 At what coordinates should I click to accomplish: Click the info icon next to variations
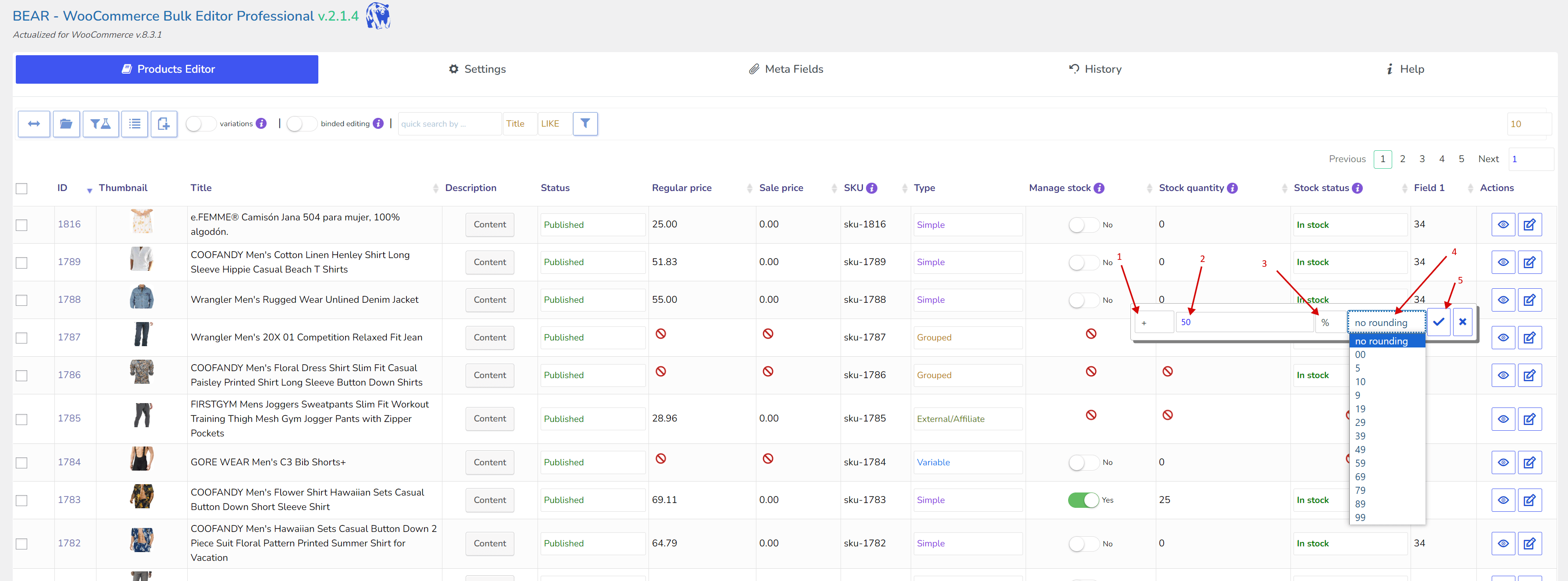[x=261, y=124]
